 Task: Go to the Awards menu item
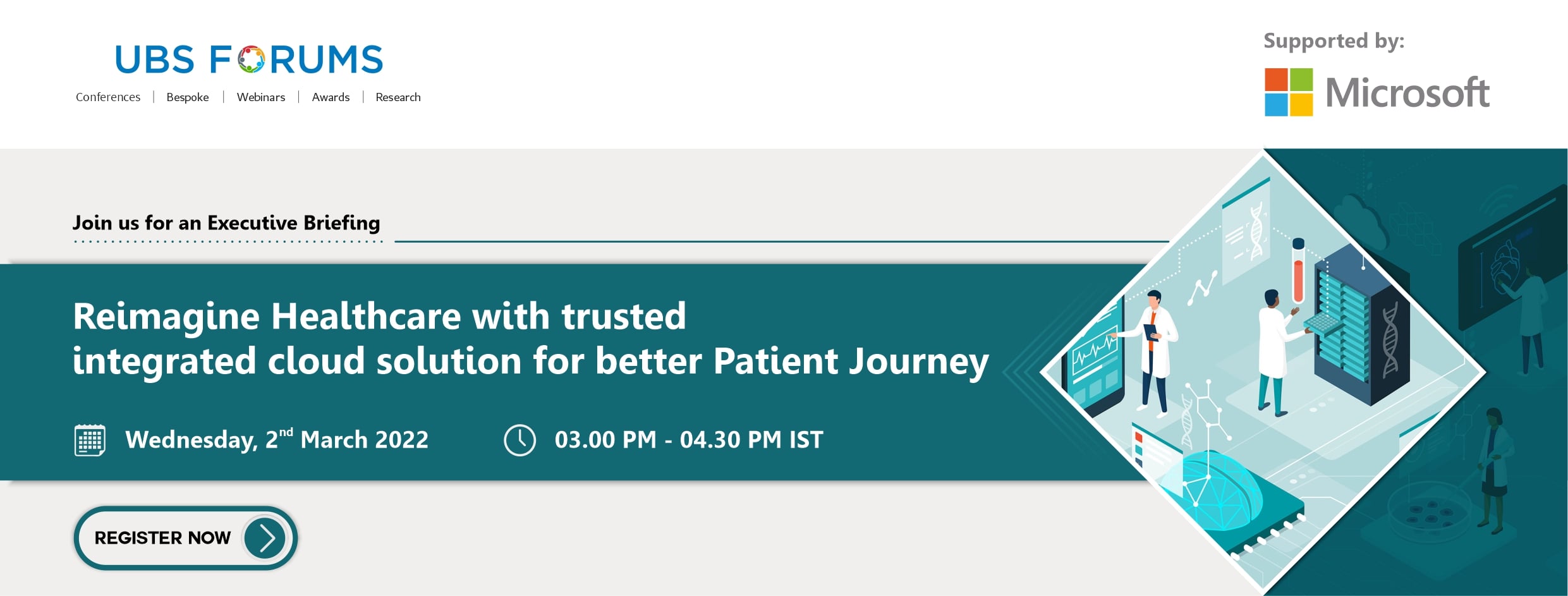pyautogui.click(x=331, y=97)
